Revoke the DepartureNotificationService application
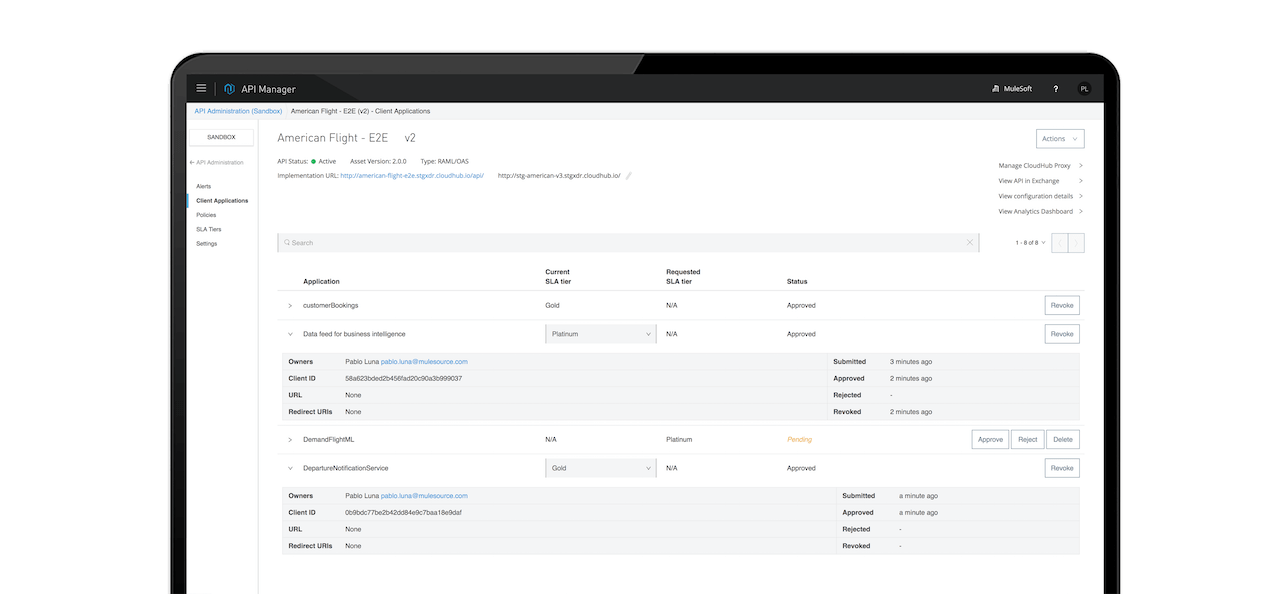Screen dimensions: 1280x594 [1062, 468]
